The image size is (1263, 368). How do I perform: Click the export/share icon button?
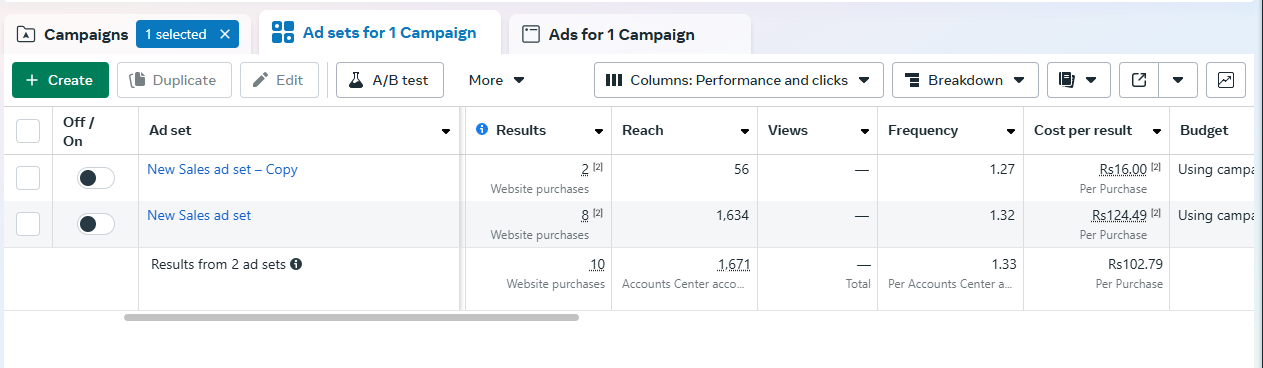click(x=1139, y=80)
